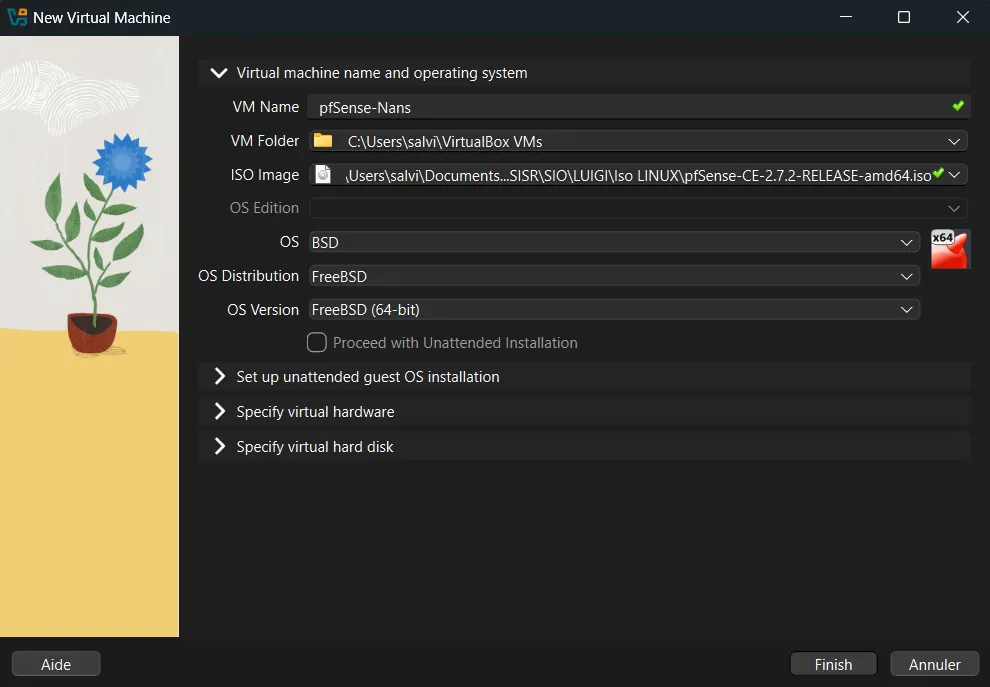Click the yellow folder icon in VM Folder
This screenshot has width=990, height=687.
pyautogui.click(x=322, y=141)
